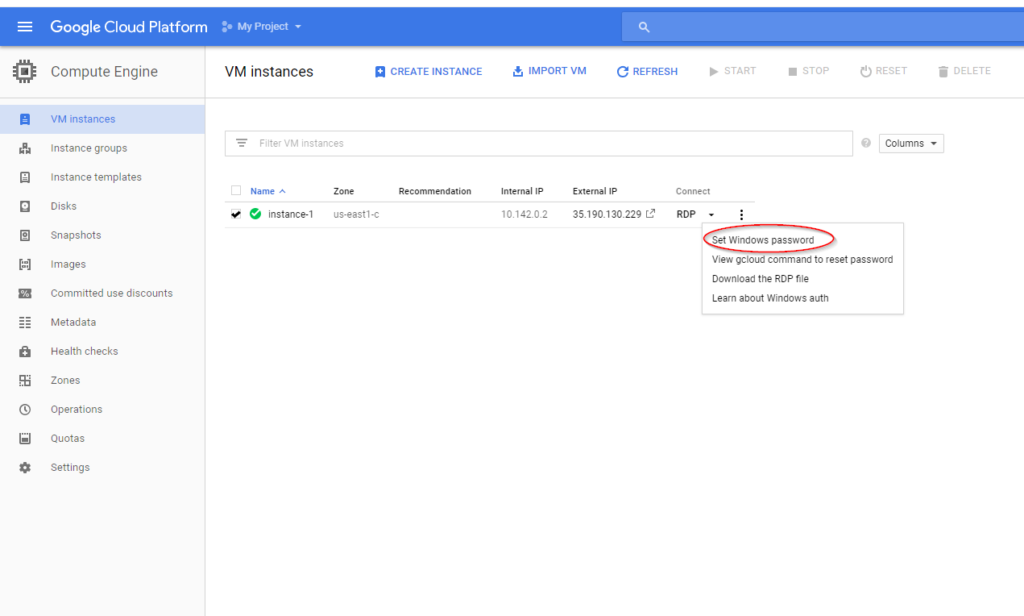
Task: Open Images in the sidebar
Action: (68, 265)
